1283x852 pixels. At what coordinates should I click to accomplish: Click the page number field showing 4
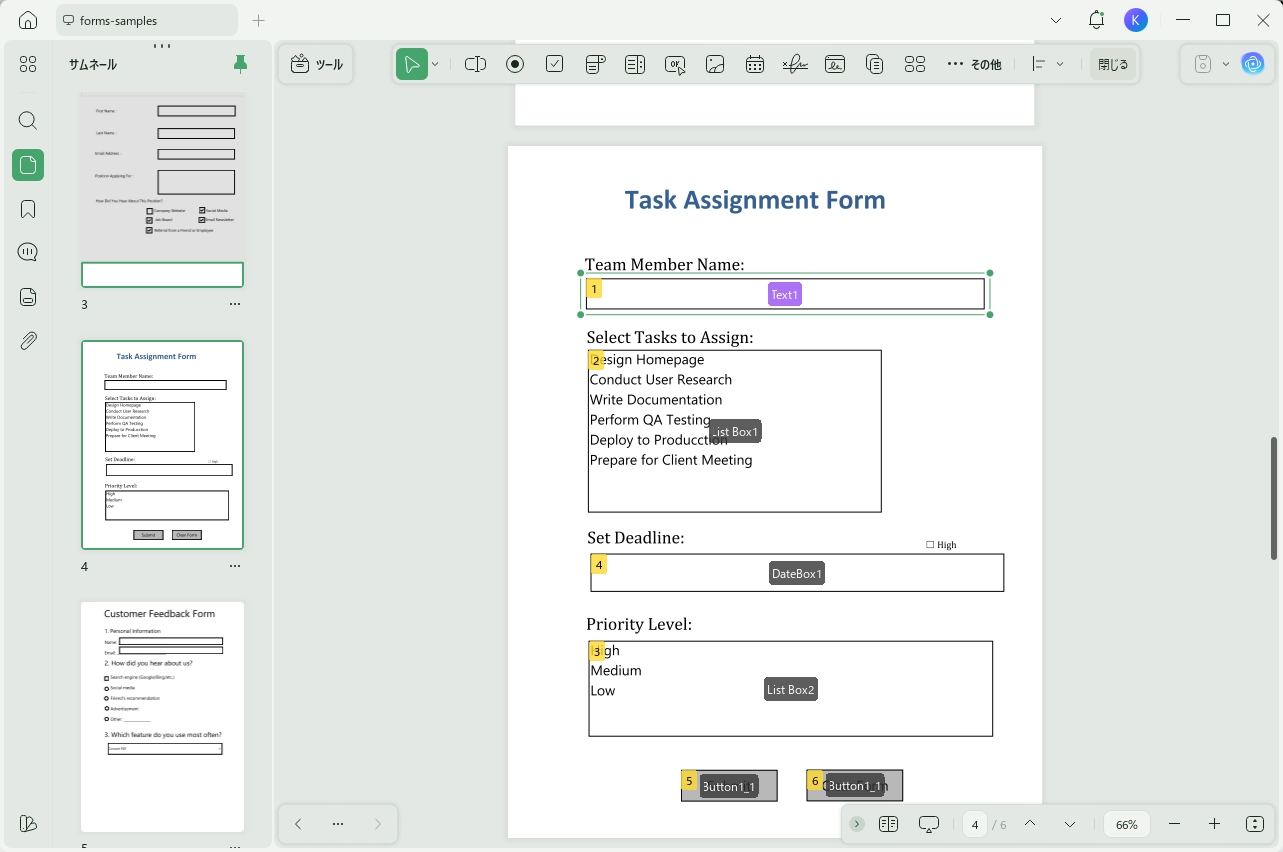(x=976, y=824)
